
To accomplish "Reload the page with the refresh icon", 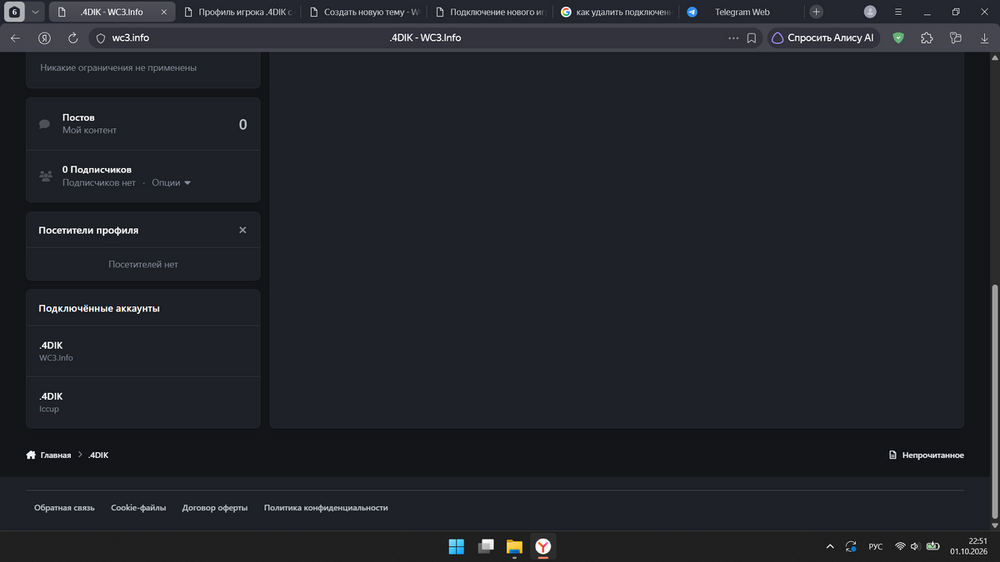I will 73,38.
